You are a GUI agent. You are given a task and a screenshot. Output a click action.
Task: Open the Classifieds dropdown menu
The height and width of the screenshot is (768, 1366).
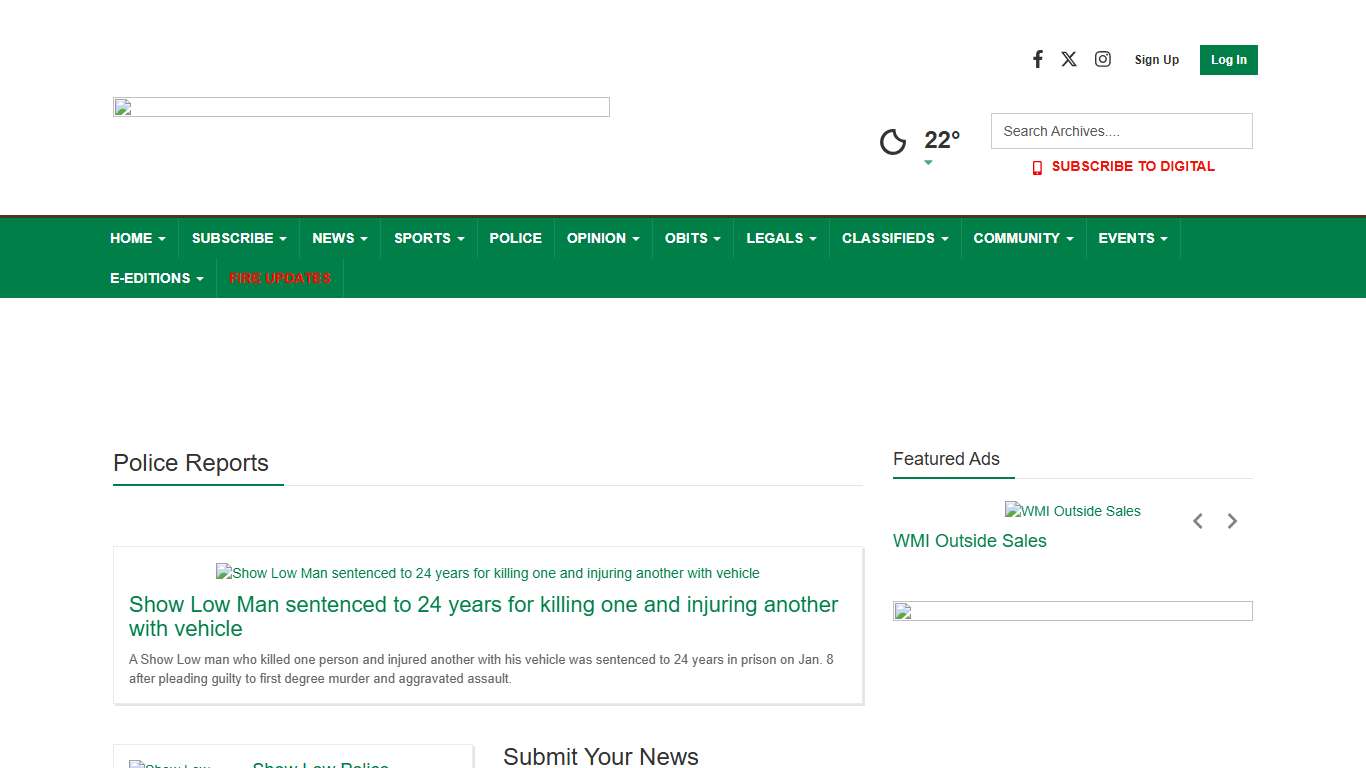[894, 238]
